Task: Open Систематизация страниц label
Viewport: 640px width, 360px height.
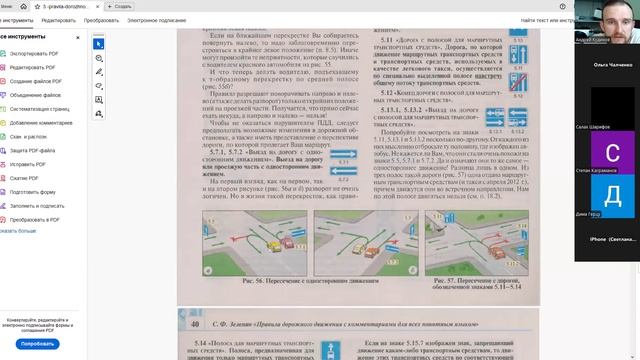Action: [x=40, y=109]
